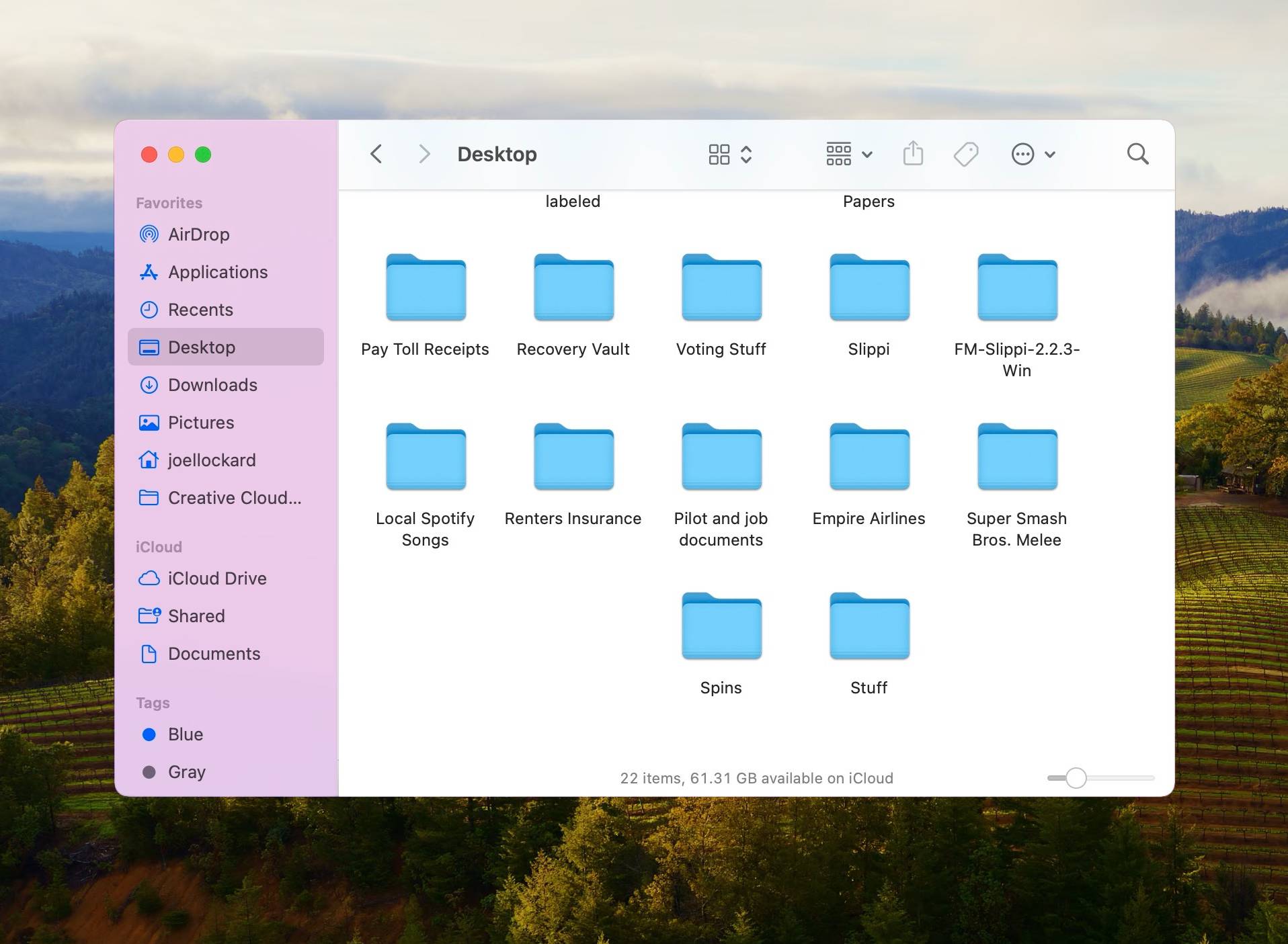Click the Share toolbar icon
1288x944 pixels.
point(912,154)
